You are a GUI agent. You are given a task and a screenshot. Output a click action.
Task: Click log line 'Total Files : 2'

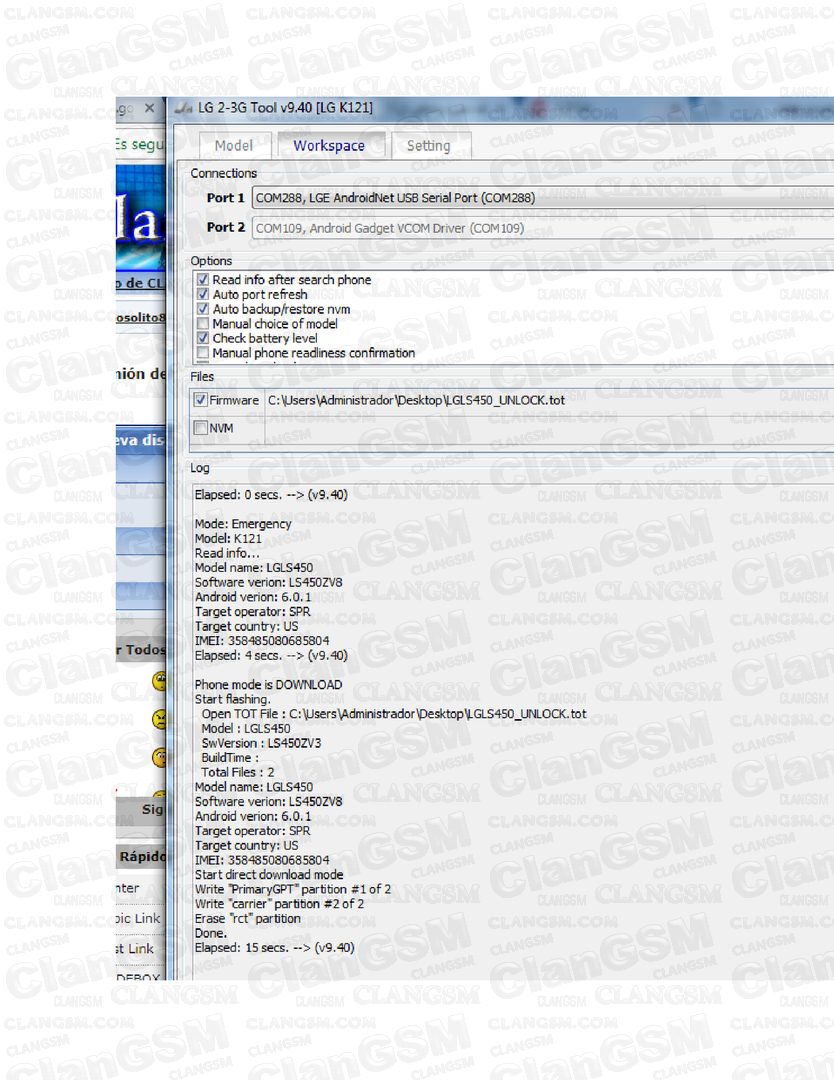238,773
